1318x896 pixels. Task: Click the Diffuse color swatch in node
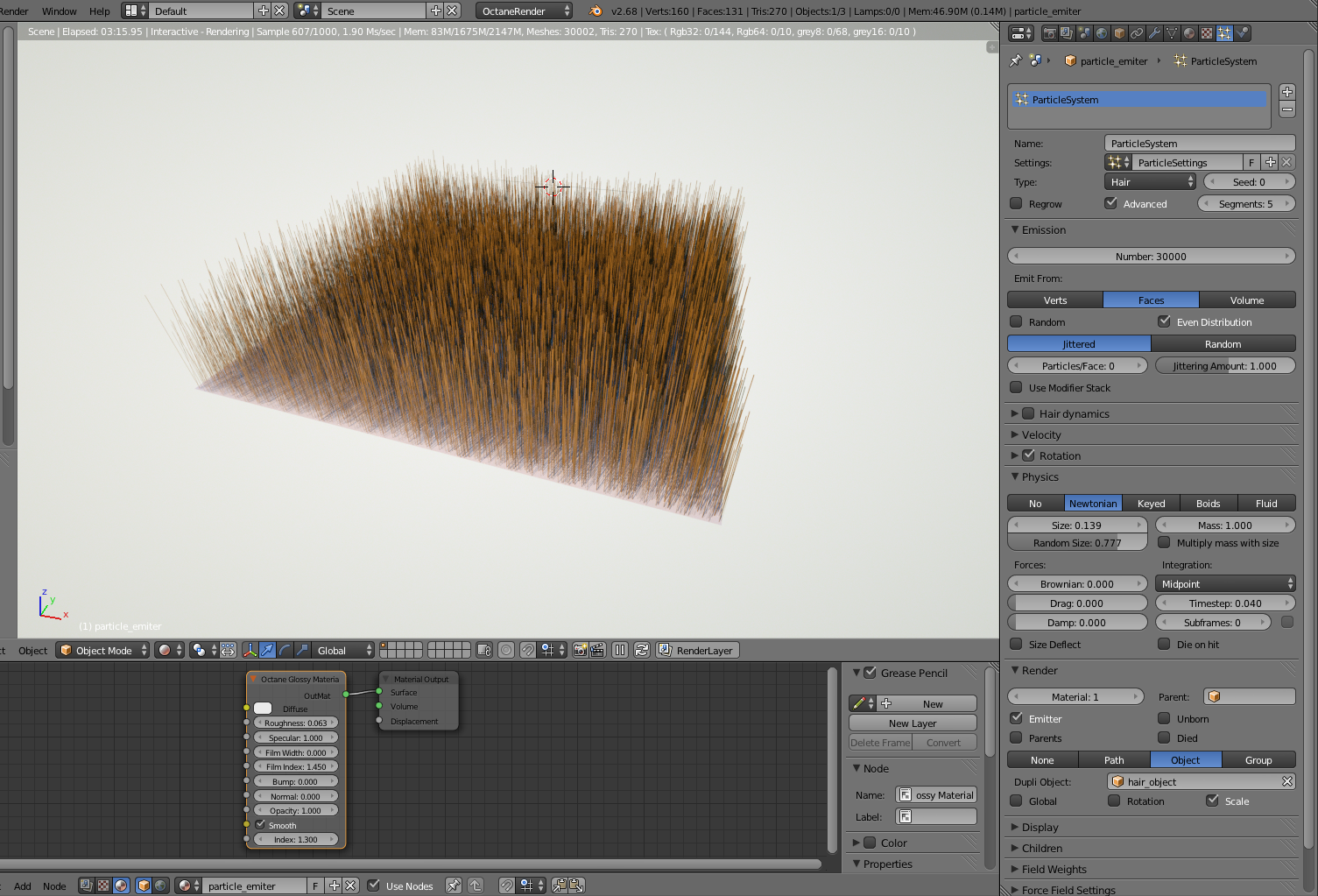(x=263, y=709)
